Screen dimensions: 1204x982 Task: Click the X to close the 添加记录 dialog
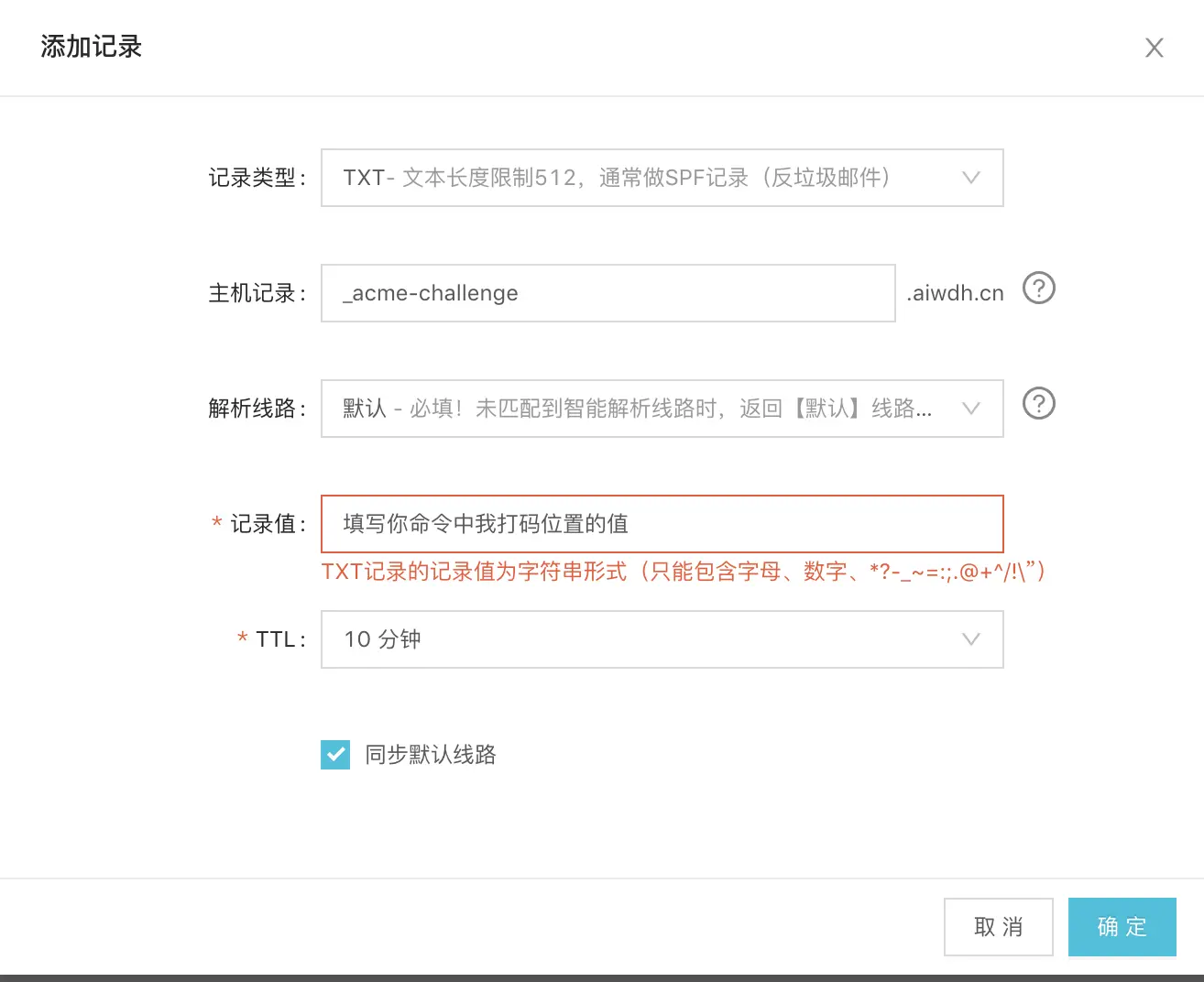[1154, 48]
